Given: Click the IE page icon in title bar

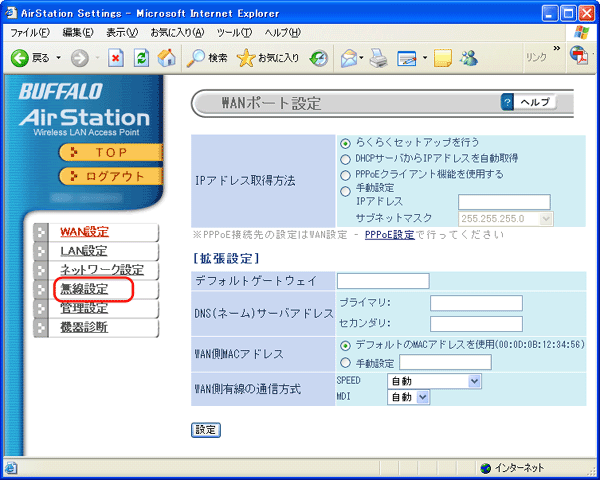Looking at the screenshot, I should 11,13.
